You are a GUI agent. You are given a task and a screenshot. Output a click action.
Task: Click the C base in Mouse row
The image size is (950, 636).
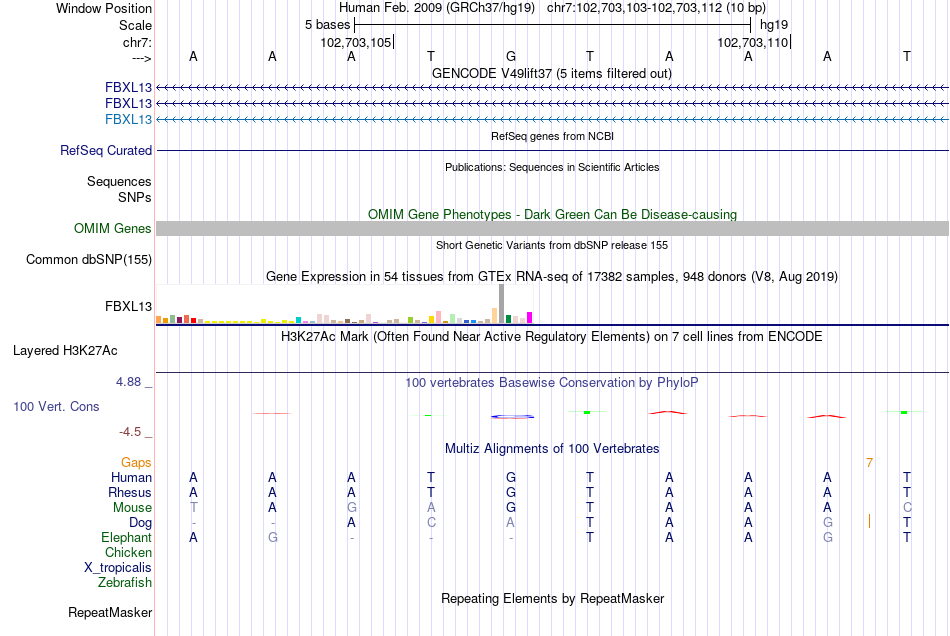click(x=907, y=508)
